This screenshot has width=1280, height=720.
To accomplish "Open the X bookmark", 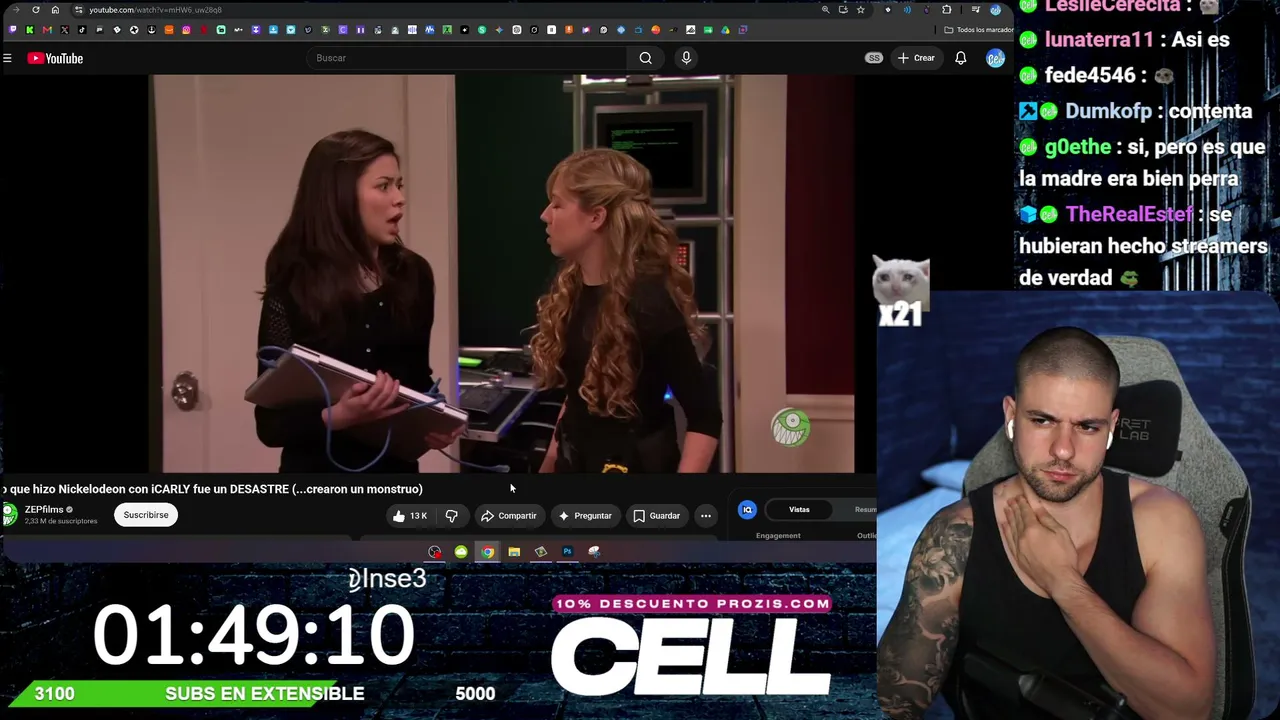I will (64, 30).
